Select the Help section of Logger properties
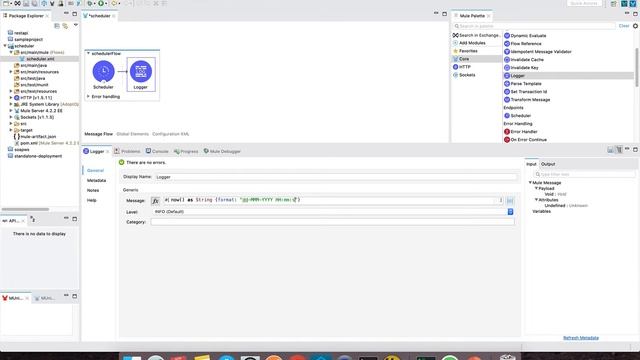This screenshot has width=640, height=360. pos(91,200)
